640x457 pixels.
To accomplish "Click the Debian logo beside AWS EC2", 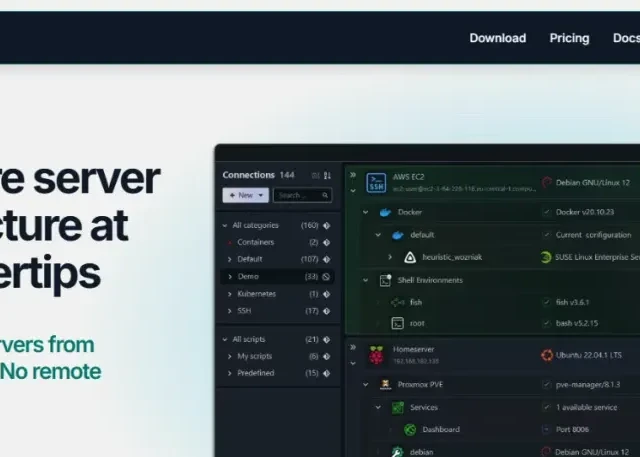I will (x=546, y=182).
